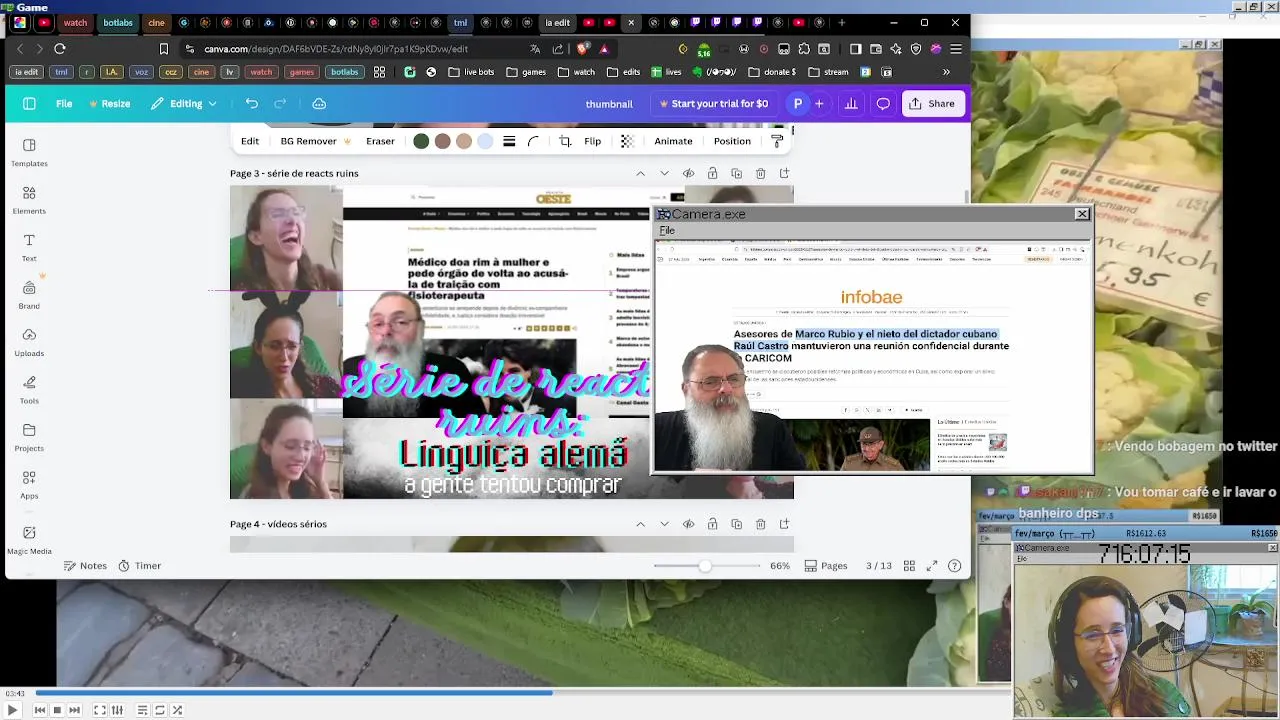
Task: Move Page 4 down with the chevron
Action: pyautogui.click(x=664, y=524)
